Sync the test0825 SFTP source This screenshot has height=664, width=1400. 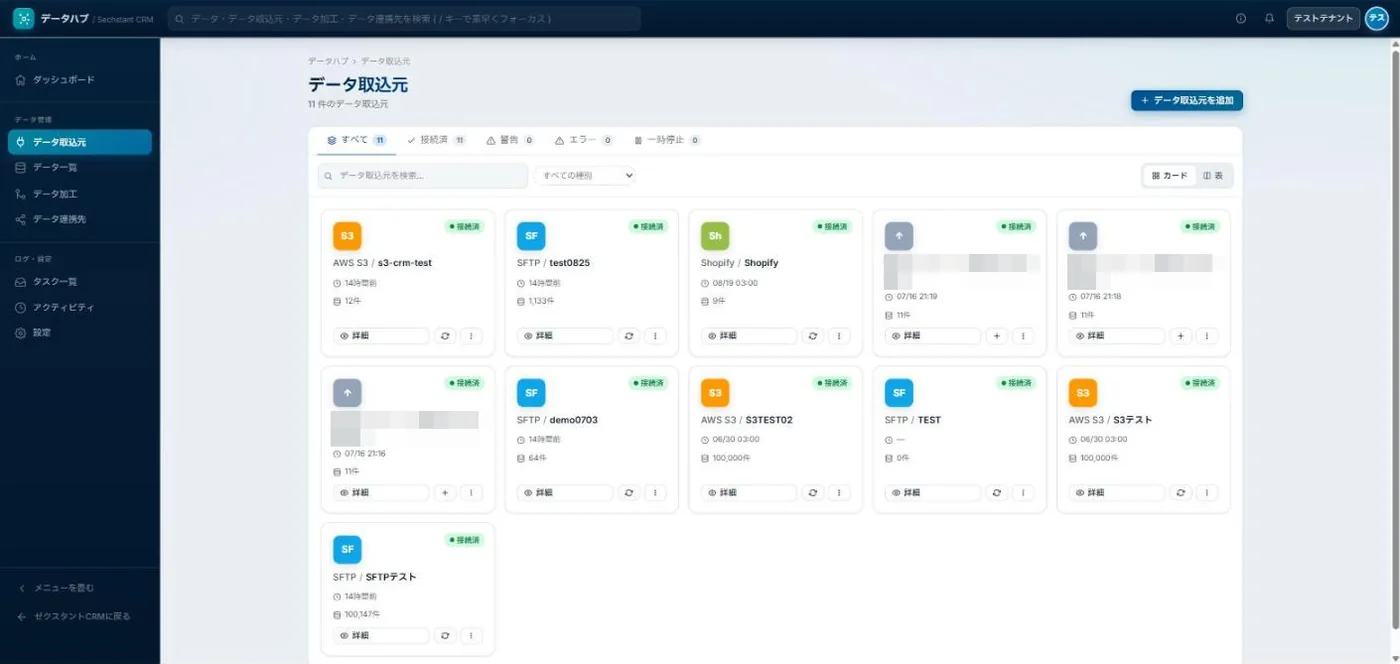coord(629,336)
